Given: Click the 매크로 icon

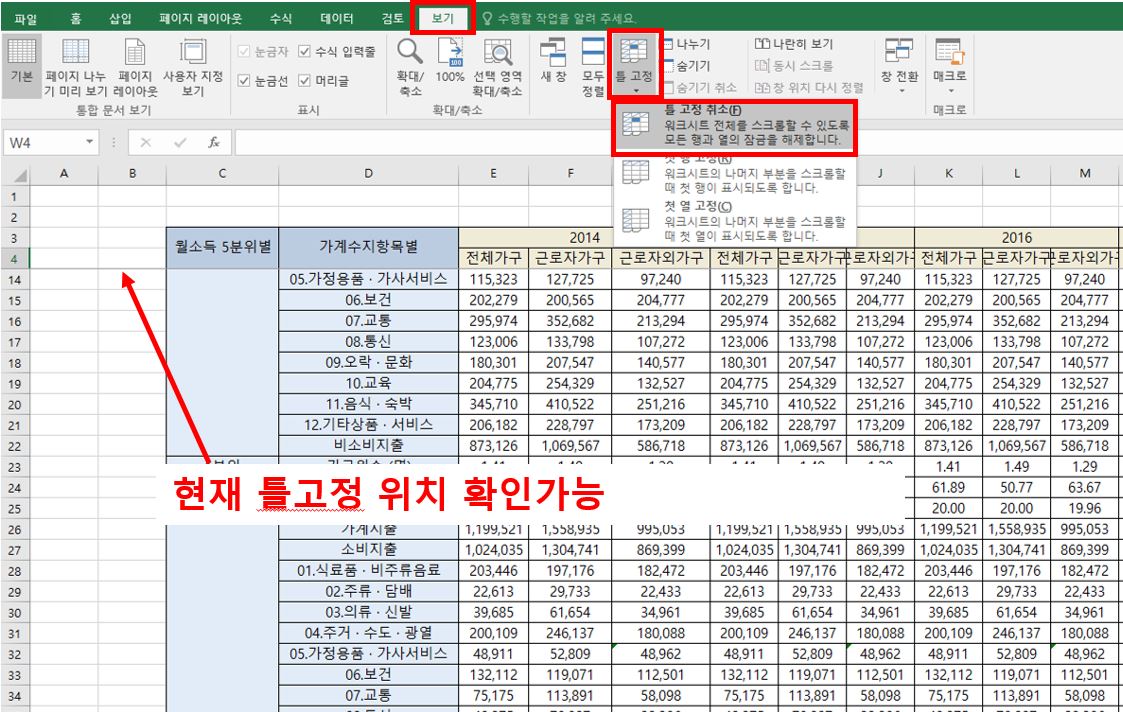Looking at the screenshot, I should click(950, 52).
